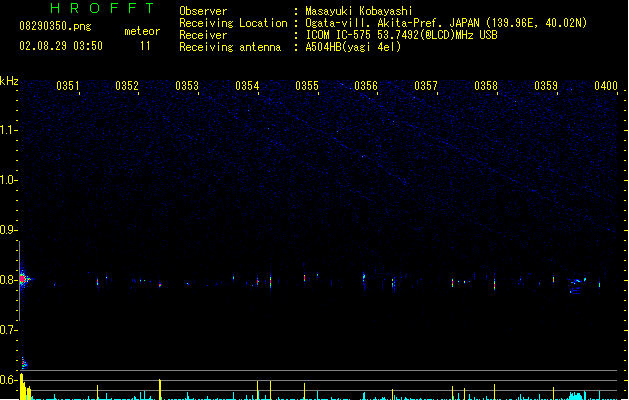
Task: Click the 0.8 kHz frequency label
Action: [x=8, y=280]
